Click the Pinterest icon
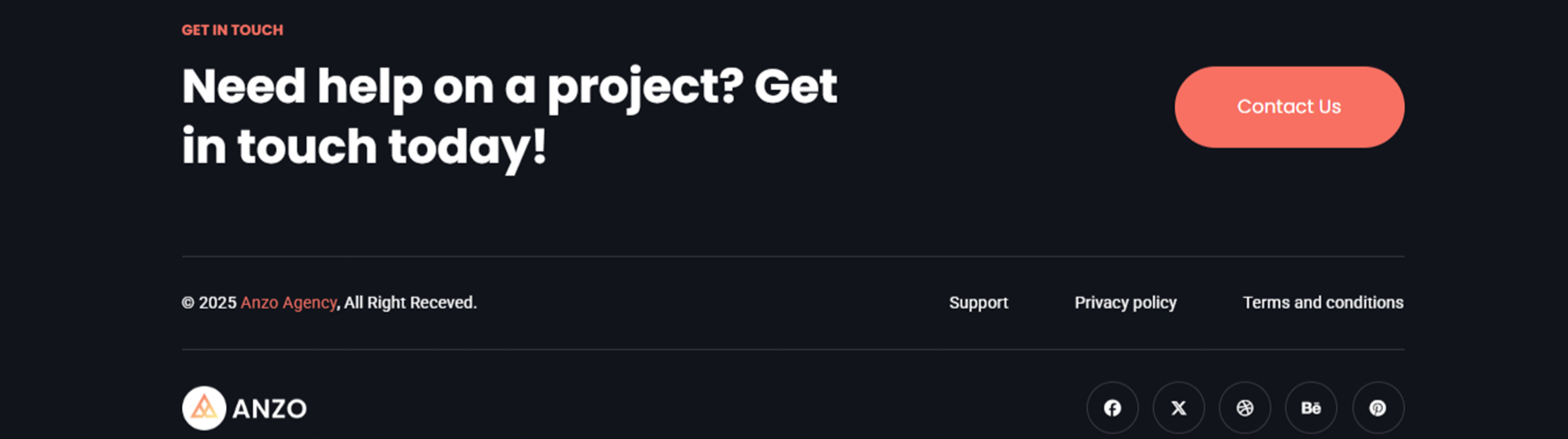 (1377, 408)
